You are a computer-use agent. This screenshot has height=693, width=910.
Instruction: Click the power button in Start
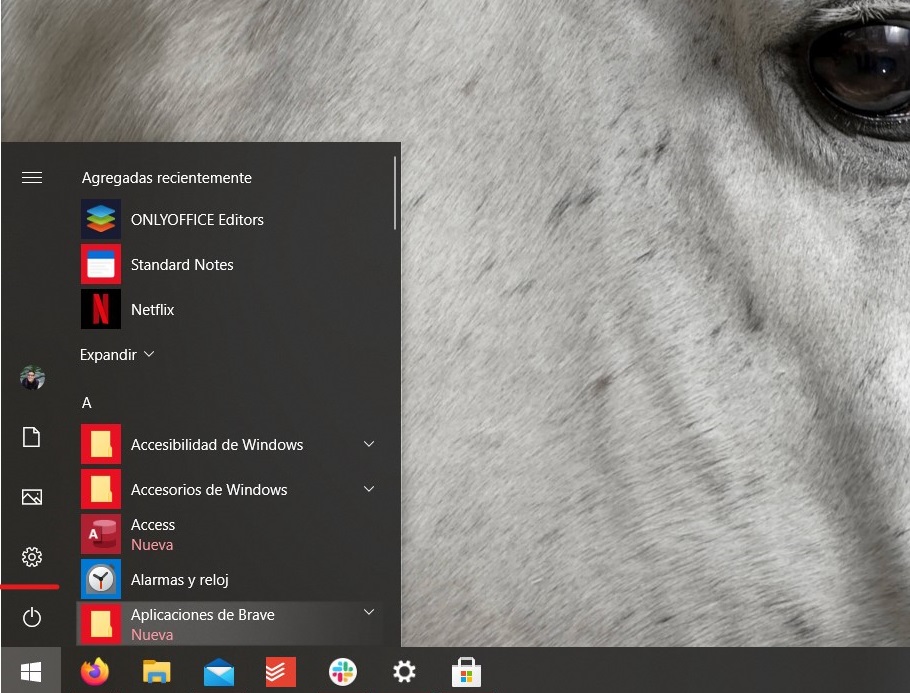[x=32, y=618]
